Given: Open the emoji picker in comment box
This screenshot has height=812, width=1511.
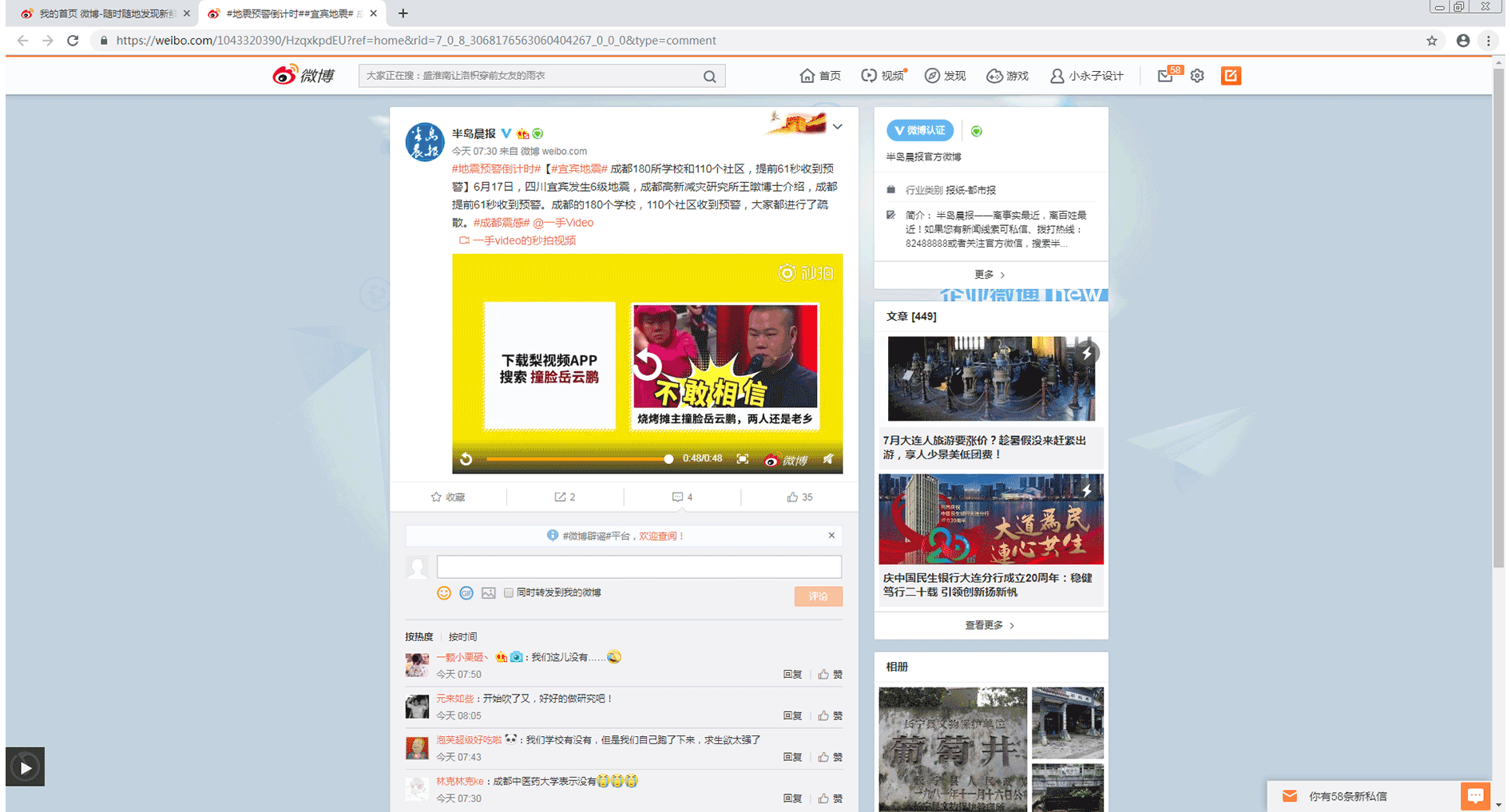Looking at the screenshot, I should (x=444, y=593).
